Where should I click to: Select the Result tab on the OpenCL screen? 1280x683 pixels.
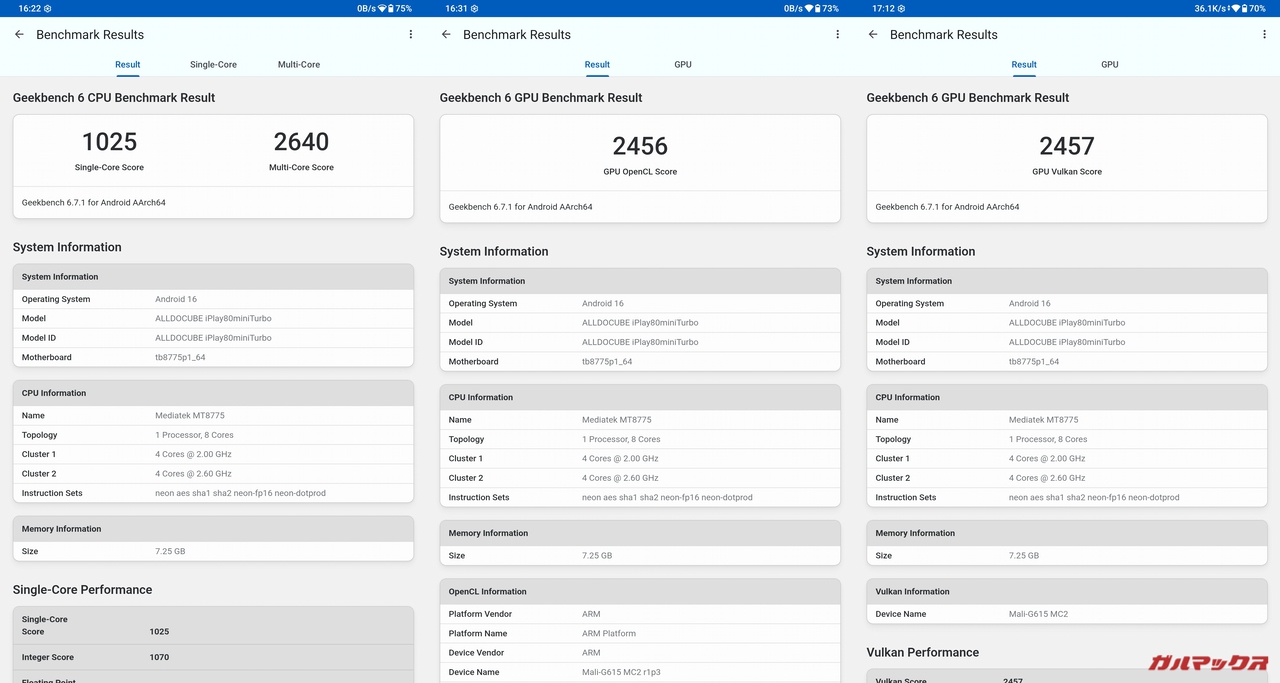pos(597,64)
